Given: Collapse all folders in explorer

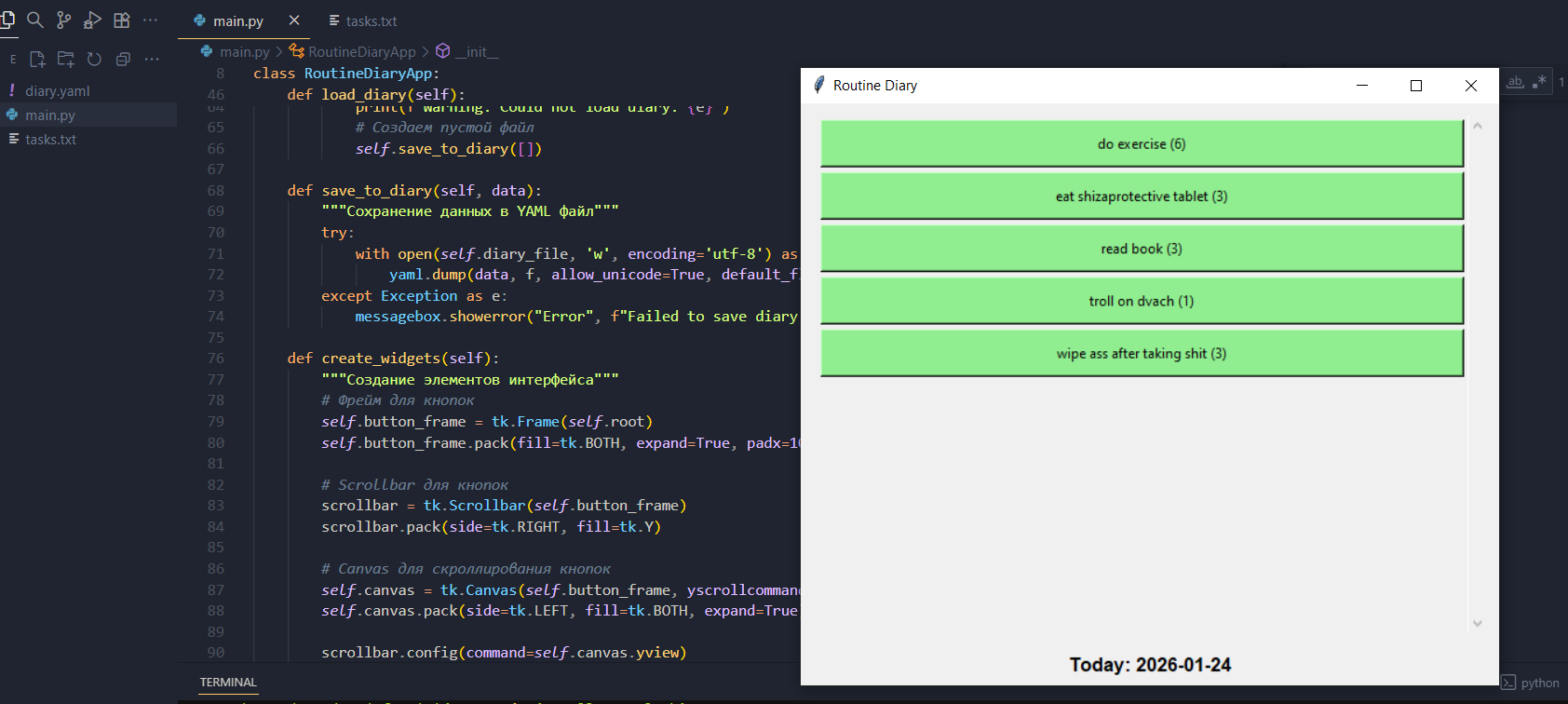Looking at the screenshot, I should point(123,60).
